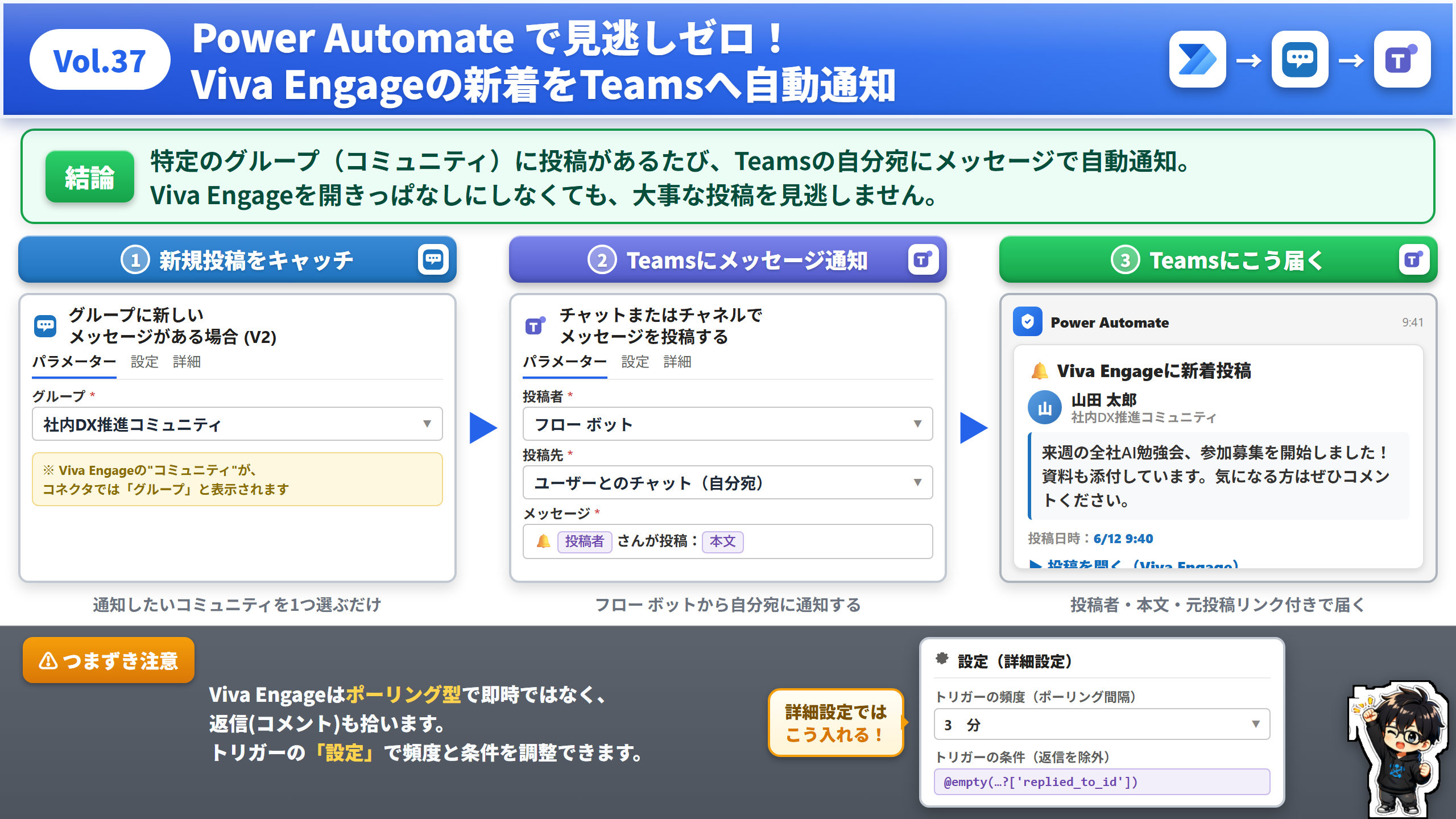1456x819 pixels.
Task: Open the 投稿者 dropdown showing フロー ボット
Action: (x=727, y=424)
